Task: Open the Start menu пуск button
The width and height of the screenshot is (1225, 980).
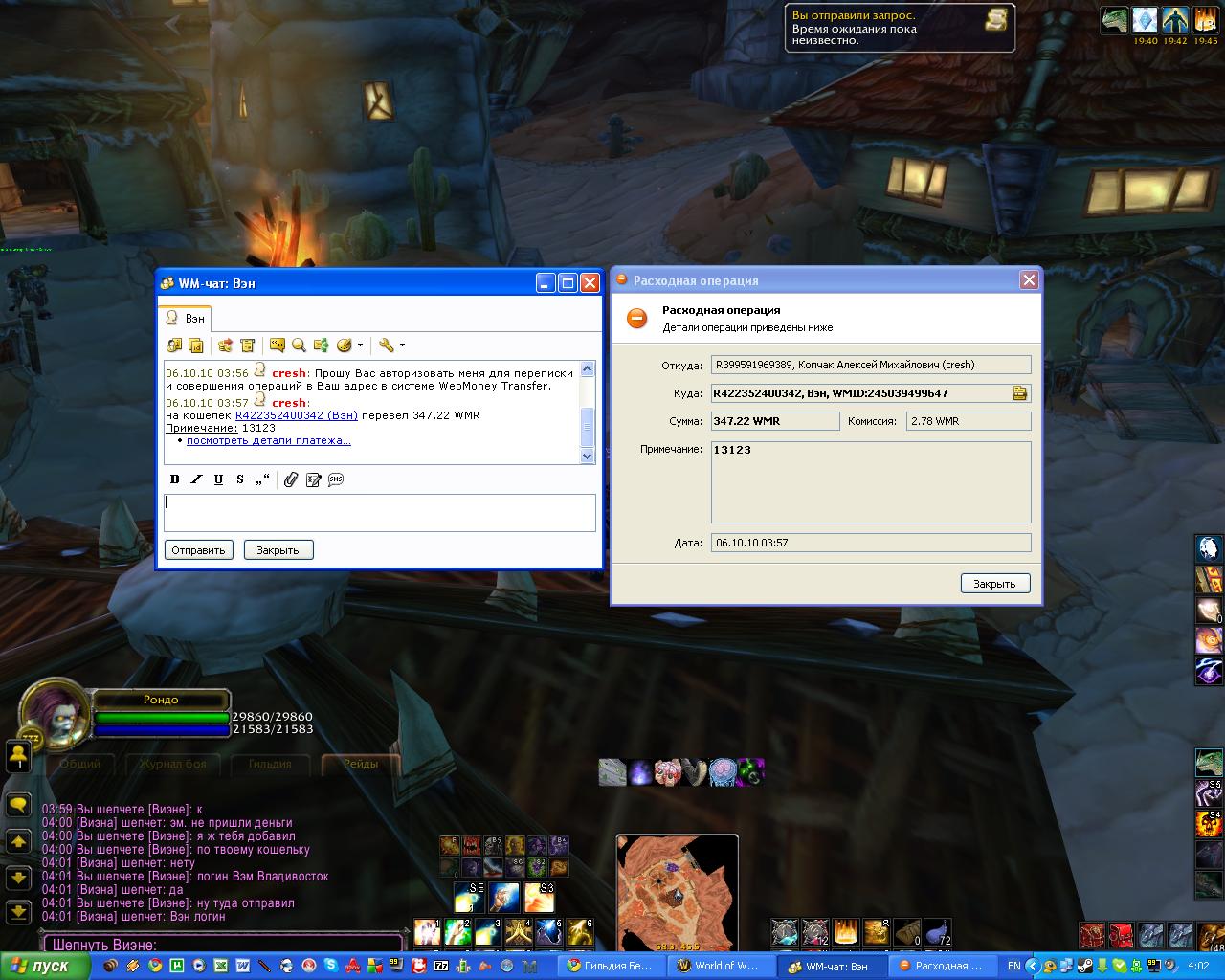Action: [x=44, y=966]
